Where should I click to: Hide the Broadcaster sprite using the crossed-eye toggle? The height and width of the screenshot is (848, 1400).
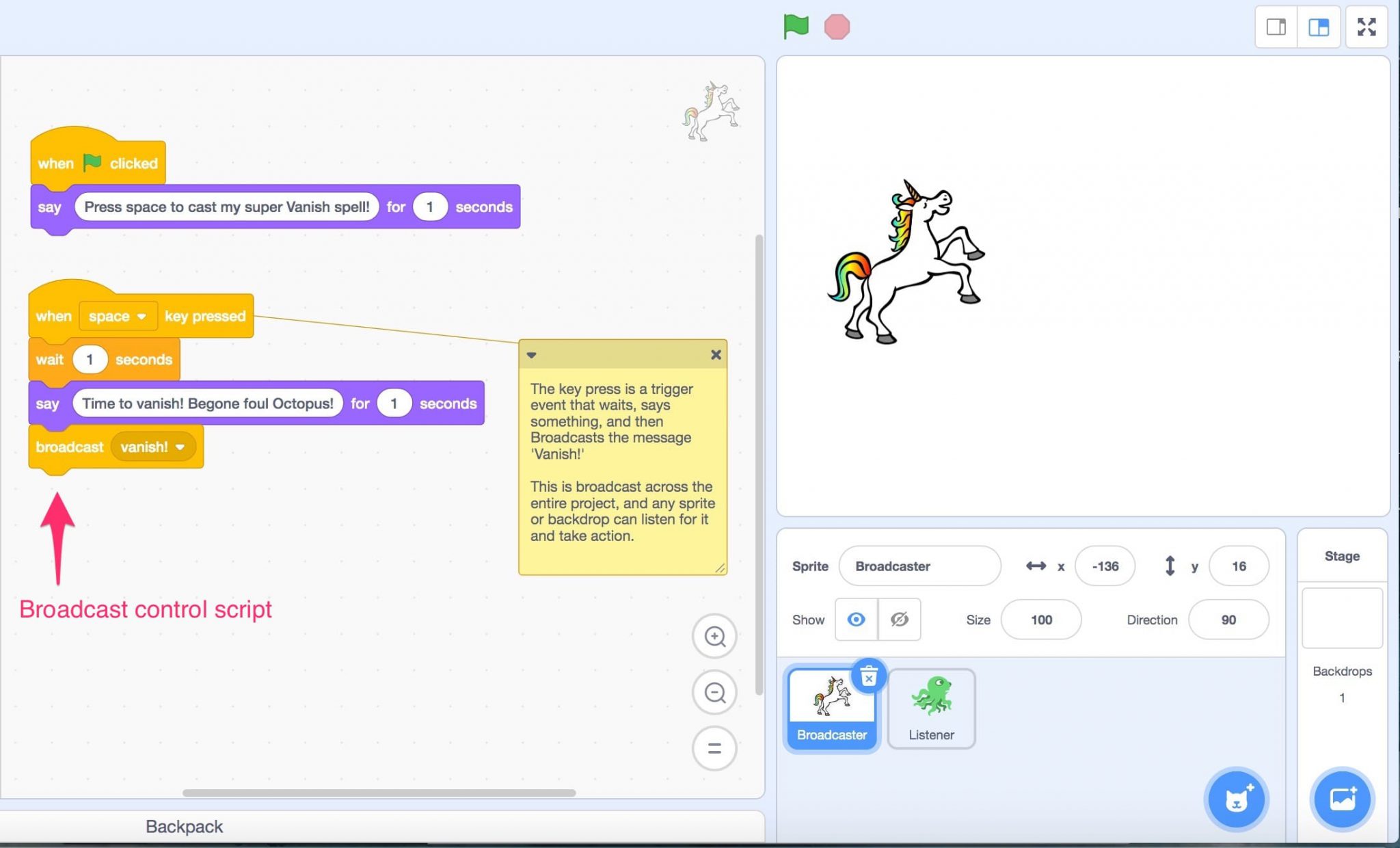(x=900, y=620)
